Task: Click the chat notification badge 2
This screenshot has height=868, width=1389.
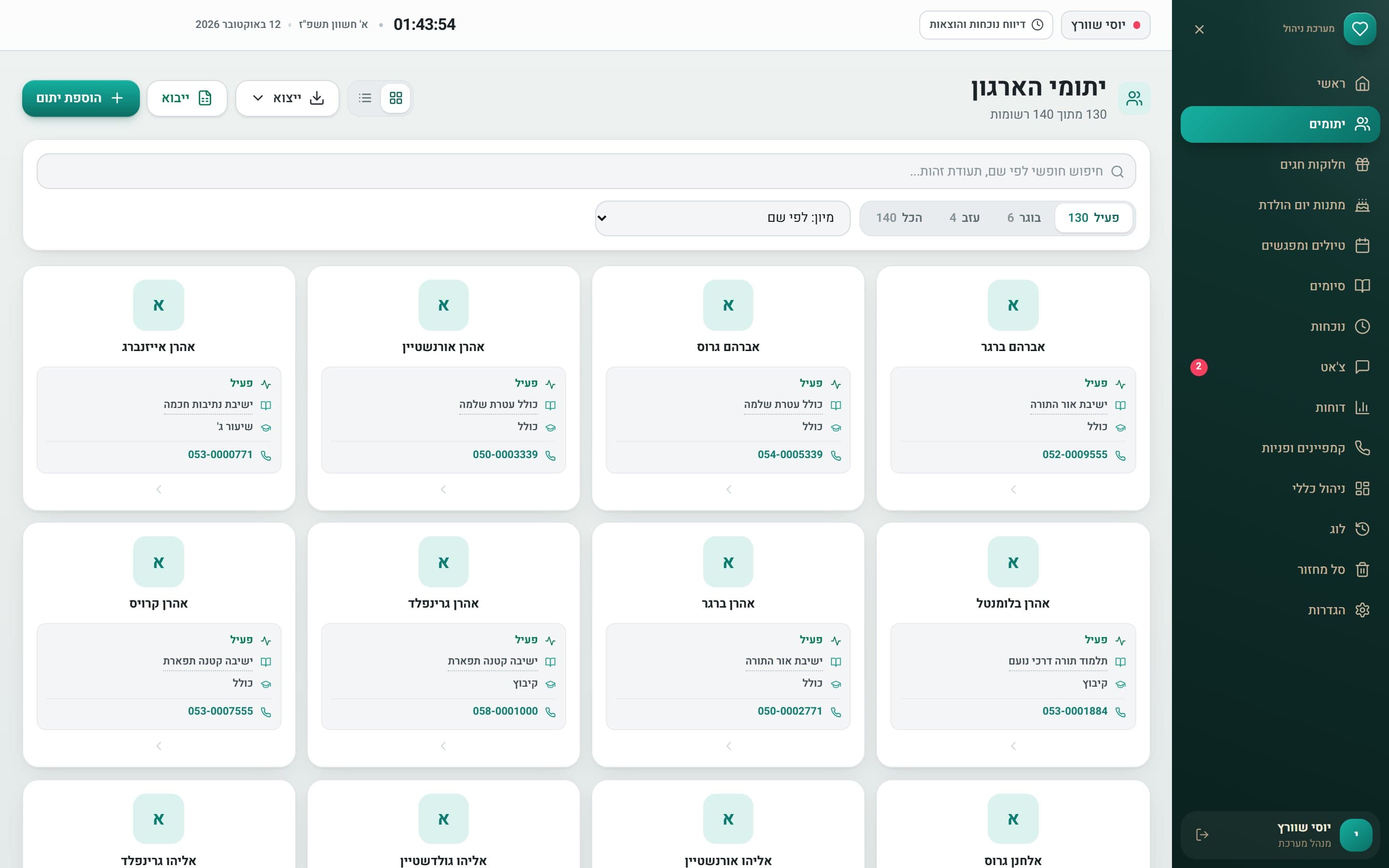Action: tap(1198, 367)
